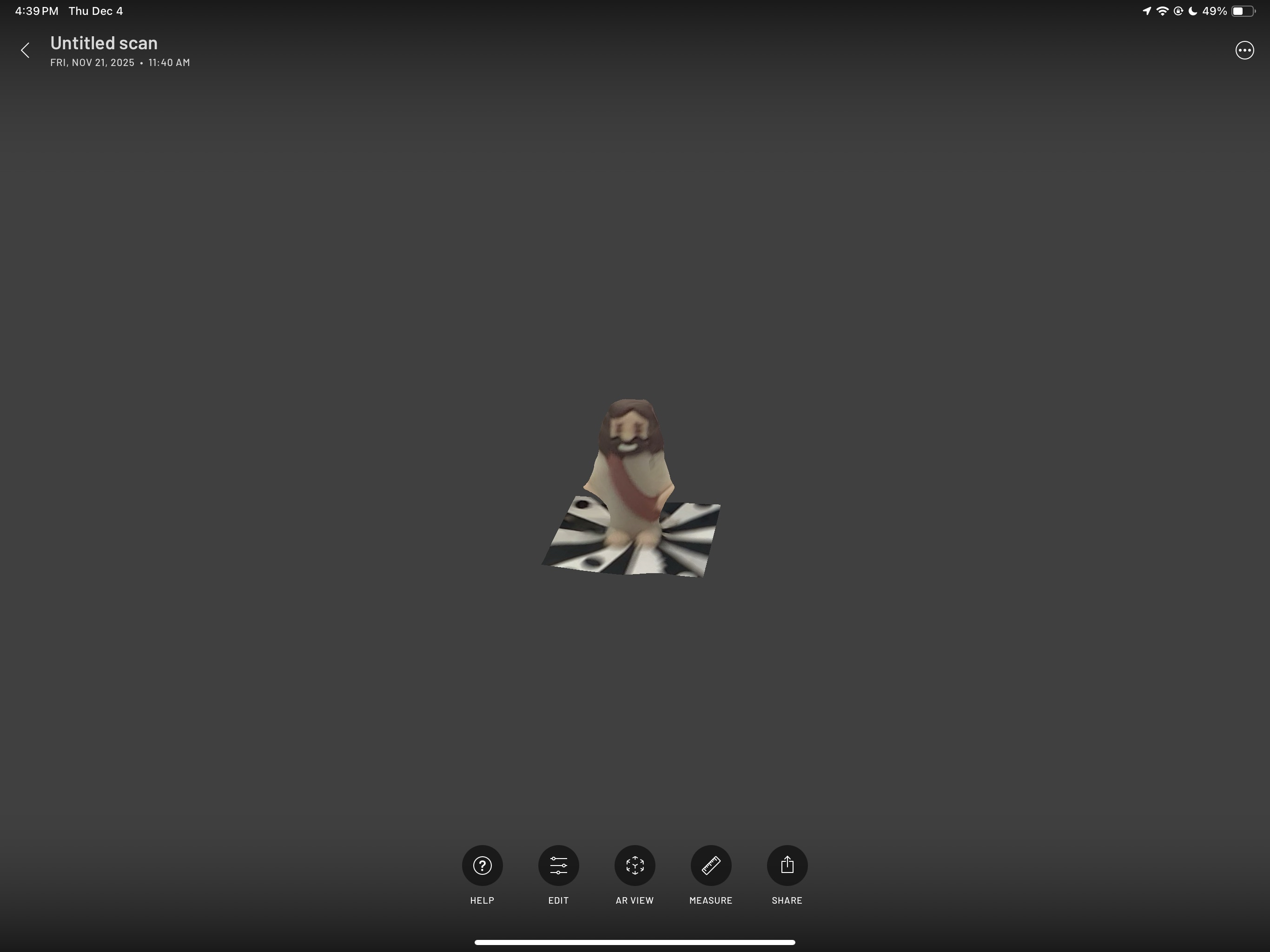This screenshot has width=1270, height=952.
Task: Tap the Share export icon
Action: (787, 865)
